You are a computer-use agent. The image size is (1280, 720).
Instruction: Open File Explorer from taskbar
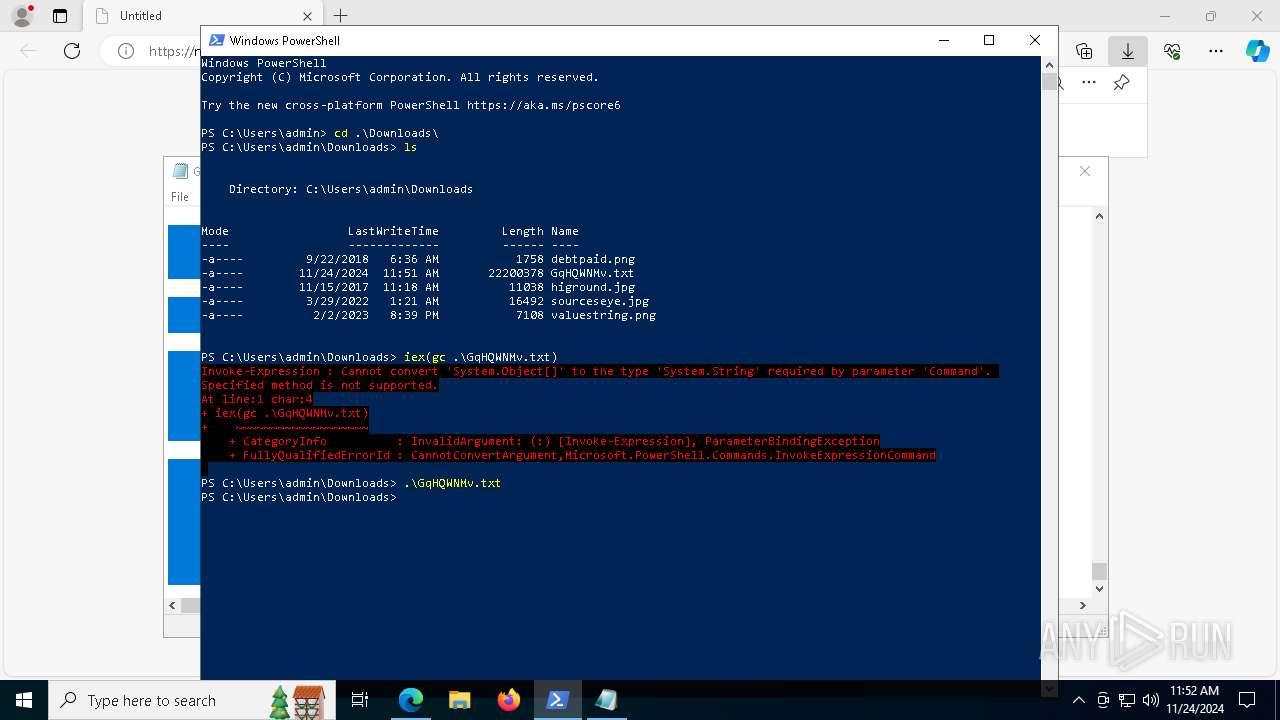460,700
